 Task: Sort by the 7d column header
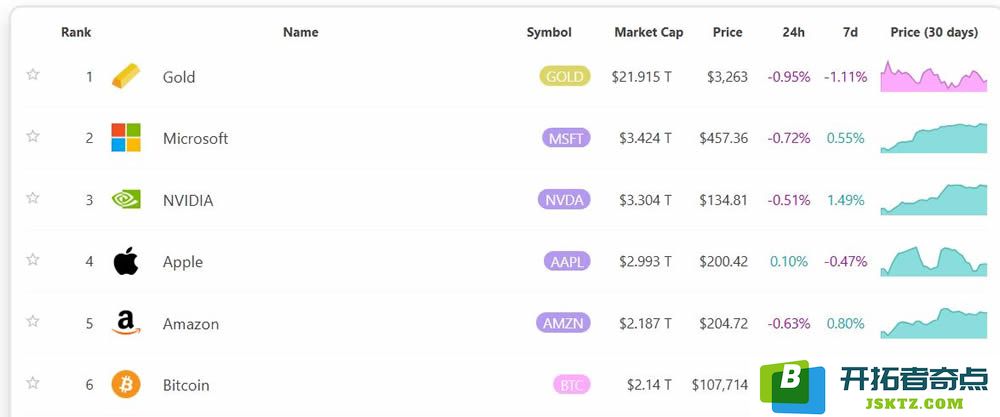click(850, 33)
